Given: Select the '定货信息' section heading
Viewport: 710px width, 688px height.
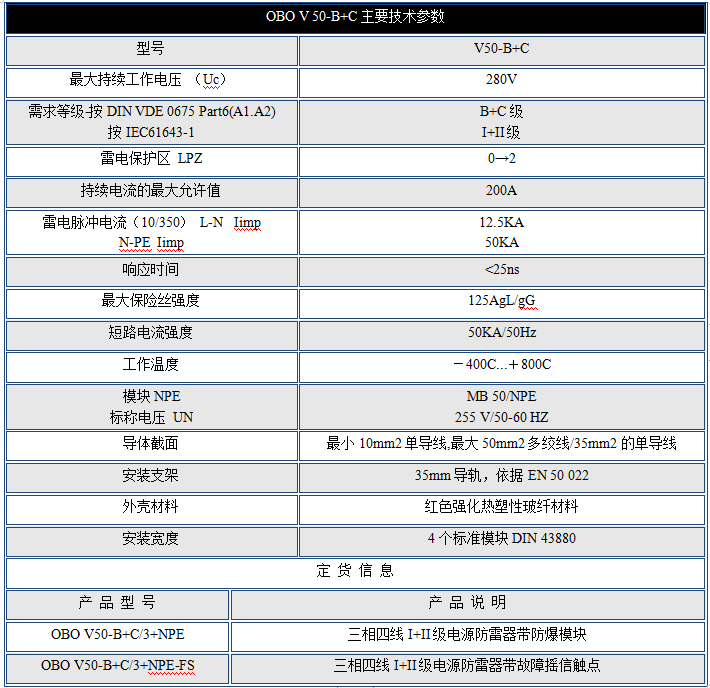Looking at the screenshot, I should (x=355, y=571).
